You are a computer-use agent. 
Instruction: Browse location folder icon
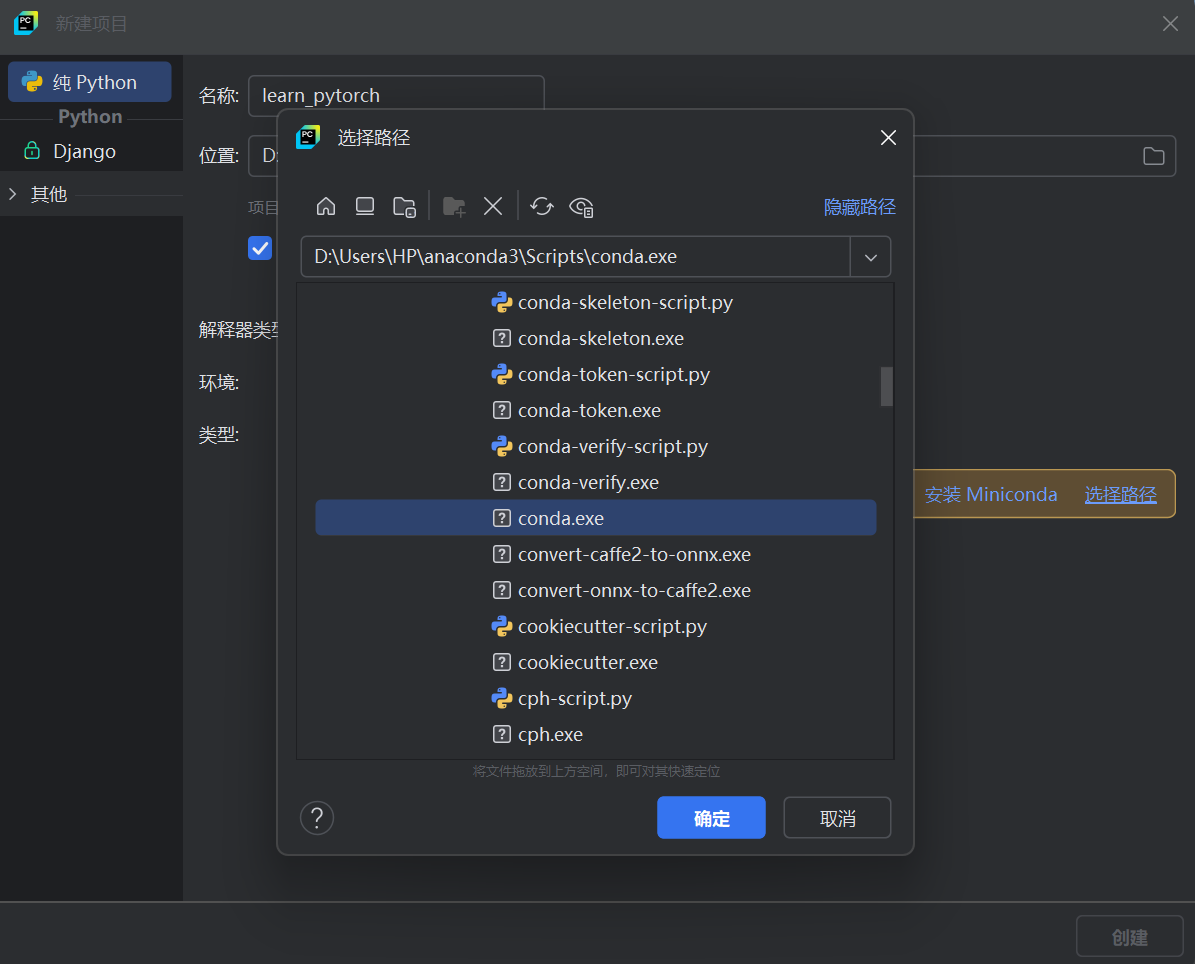[x=1153, y=156]
